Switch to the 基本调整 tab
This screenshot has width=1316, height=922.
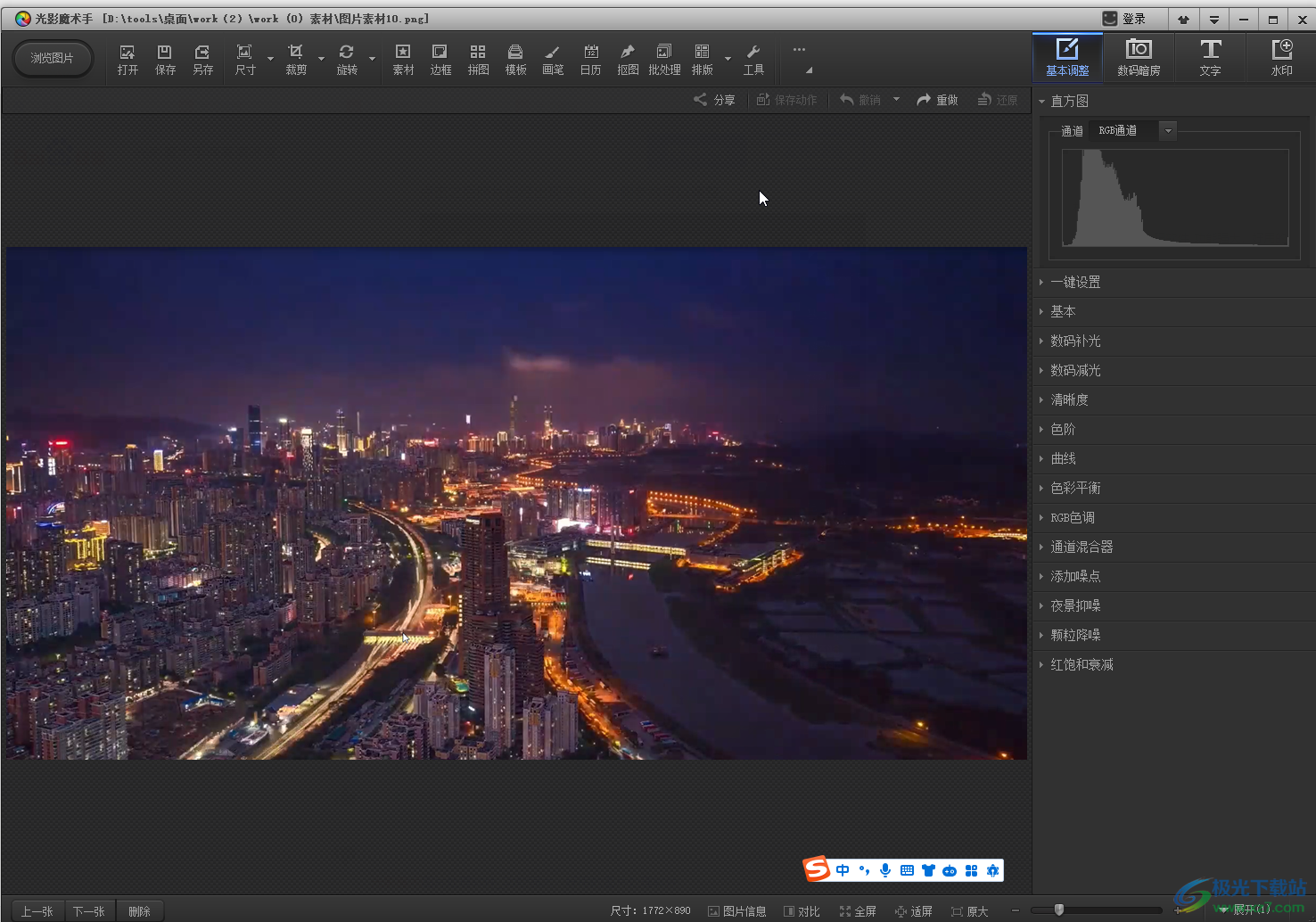[1067, 57]
